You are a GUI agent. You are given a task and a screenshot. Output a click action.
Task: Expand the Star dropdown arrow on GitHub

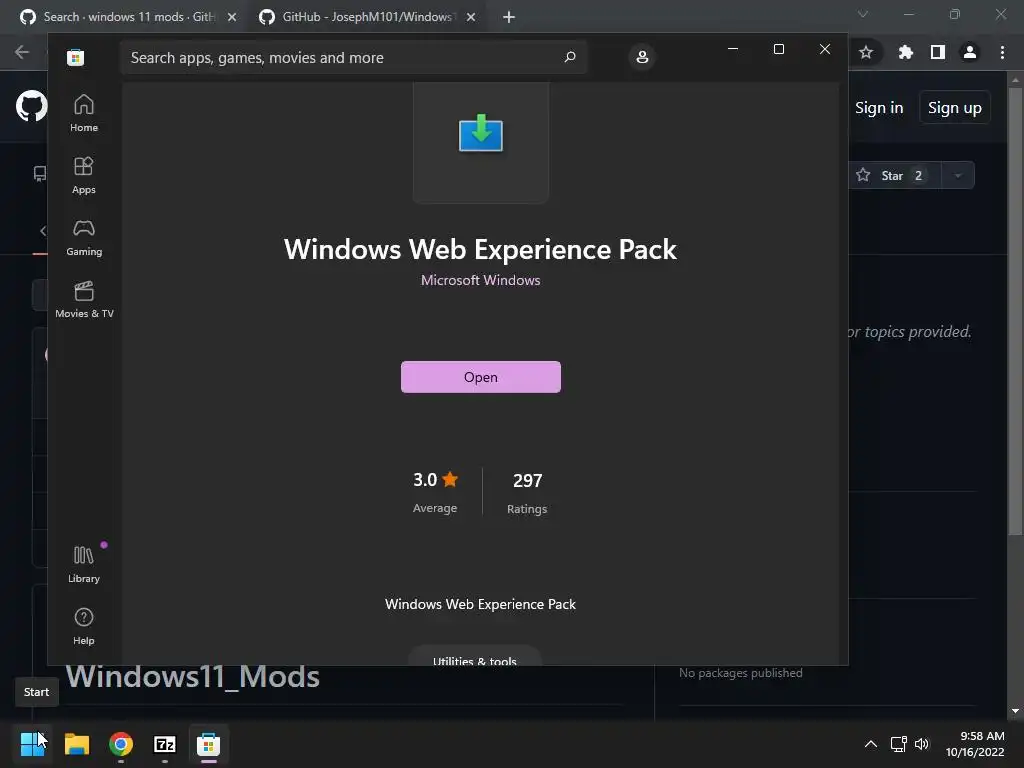(958, 176)
